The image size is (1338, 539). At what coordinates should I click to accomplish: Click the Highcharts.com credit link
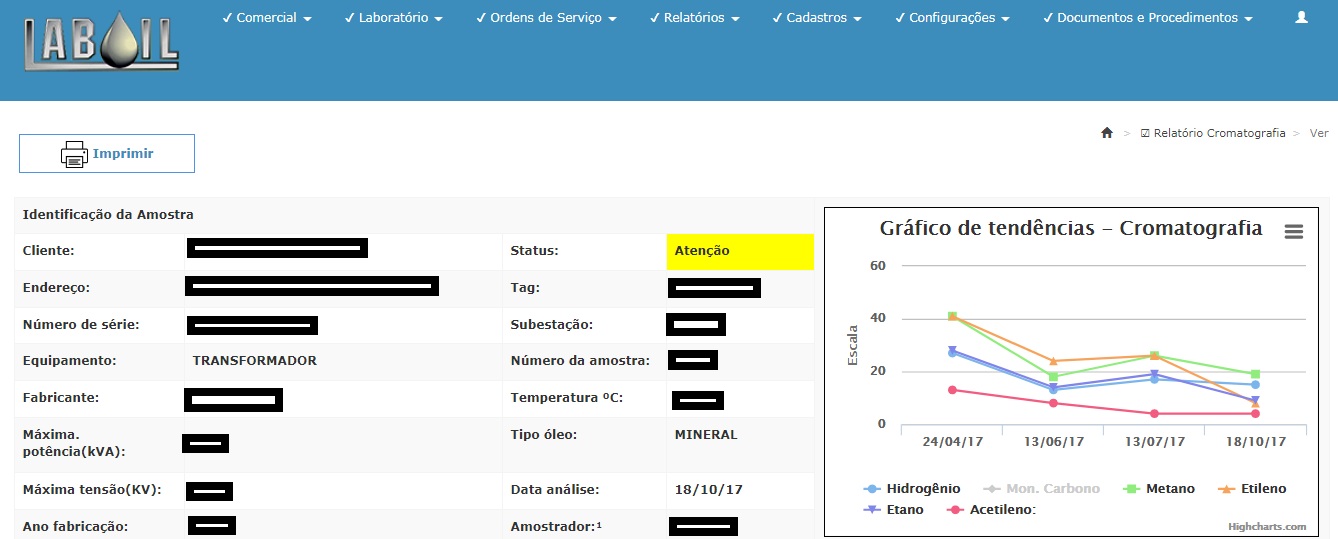(x=1267, y=527)
